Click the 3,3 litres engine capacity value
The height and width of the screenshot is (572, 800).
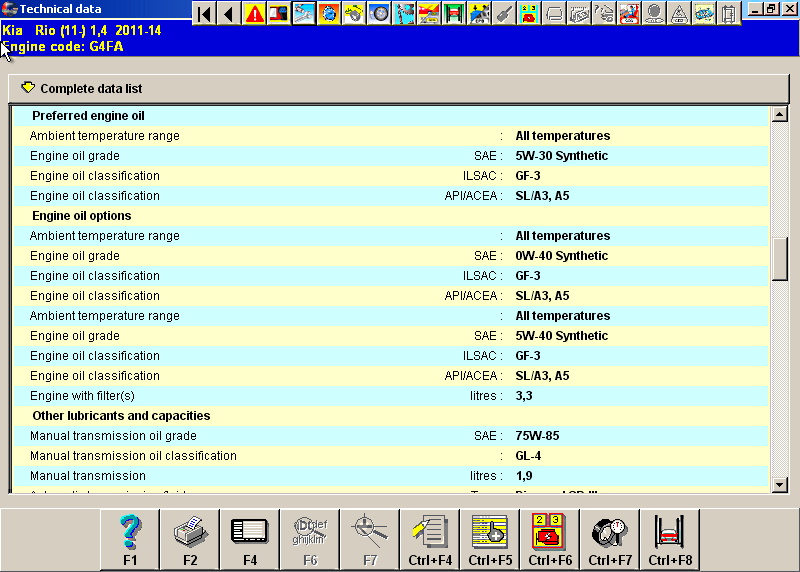[524, 396]
